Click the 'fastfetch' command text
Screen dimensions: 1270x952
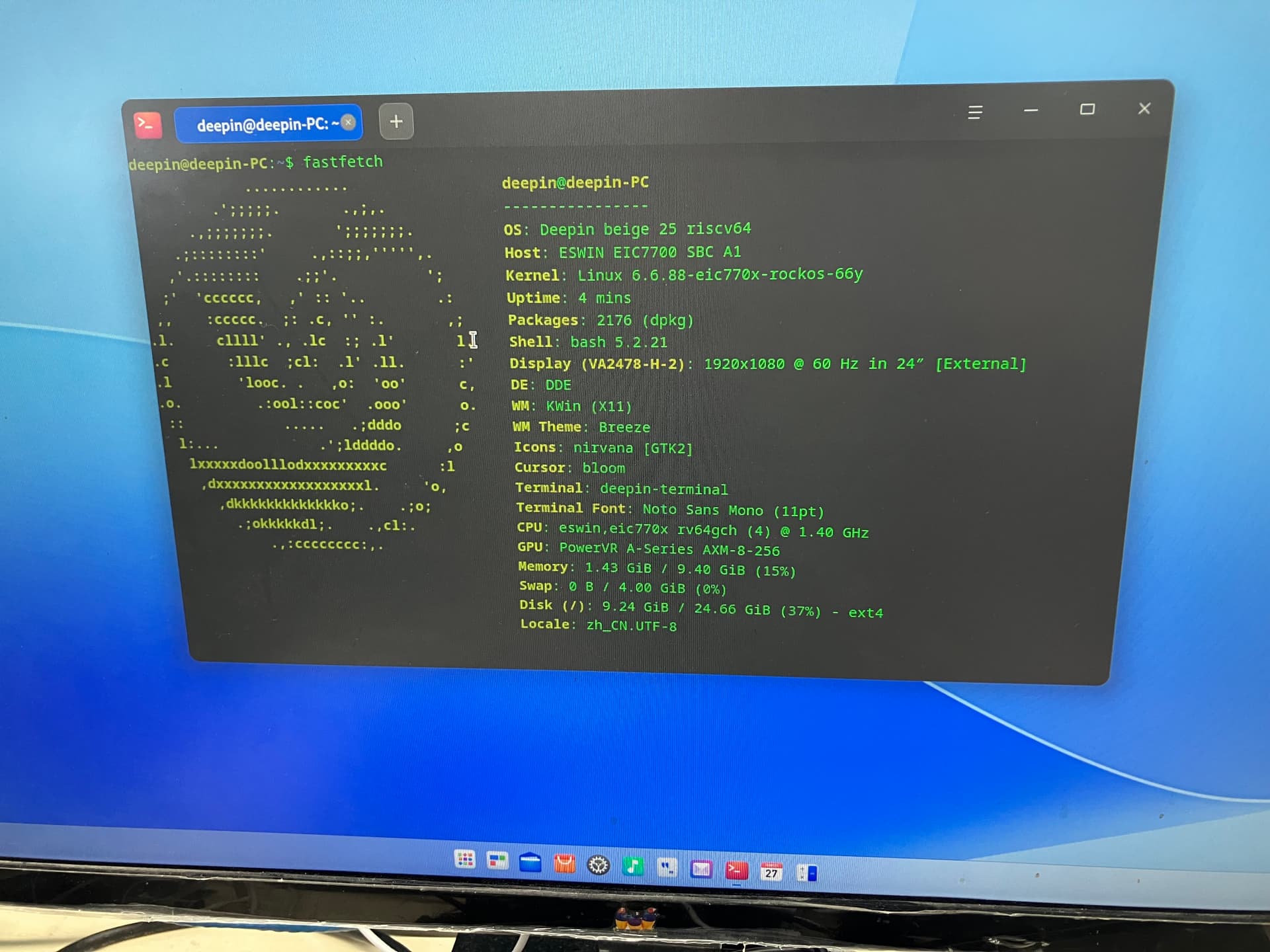(x=343, y=162)
